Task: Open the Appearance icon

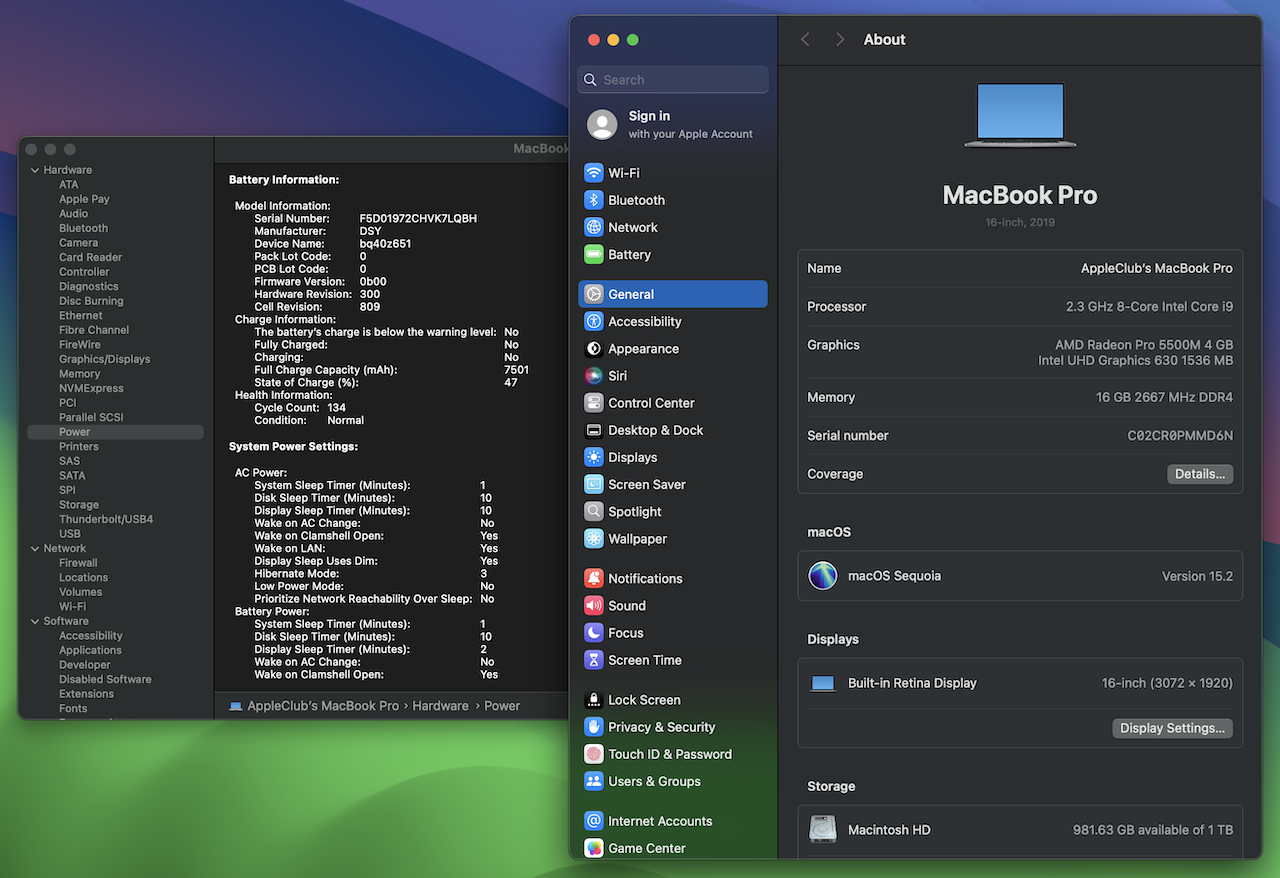Action: pos(594,348)
